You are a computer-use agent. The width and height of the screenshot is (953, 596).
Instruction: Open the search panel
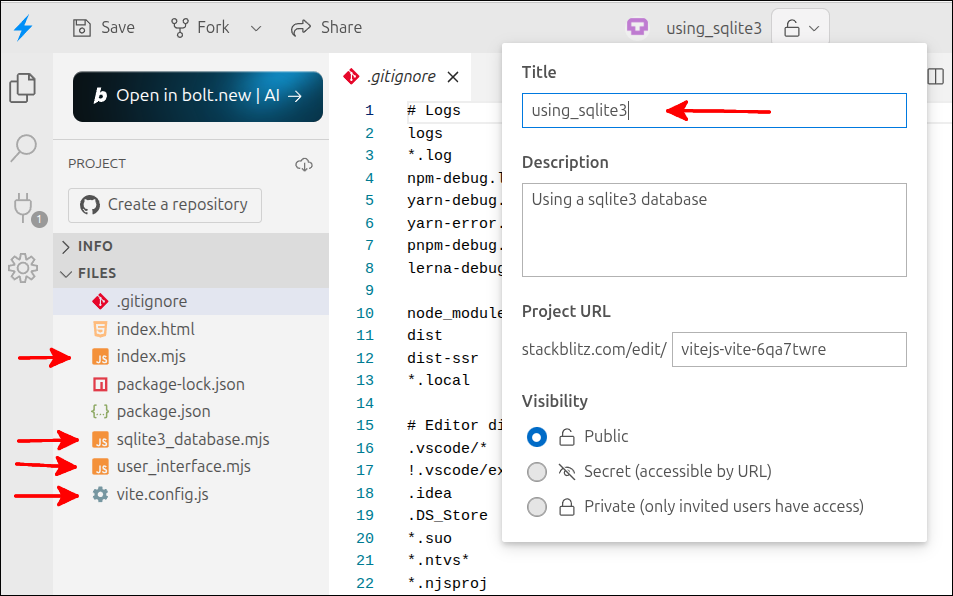24,148
